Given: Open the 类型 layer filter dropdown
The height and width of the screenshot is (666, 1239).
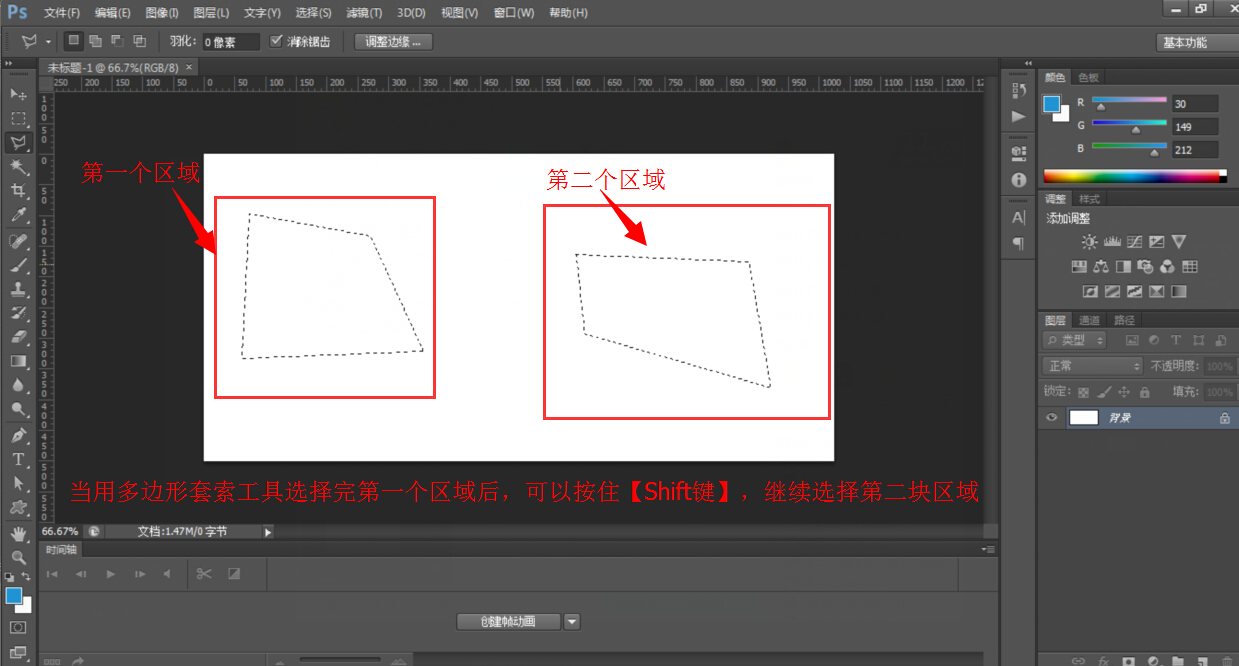Looking at the screenshot, I should (x=1073, y=340).
